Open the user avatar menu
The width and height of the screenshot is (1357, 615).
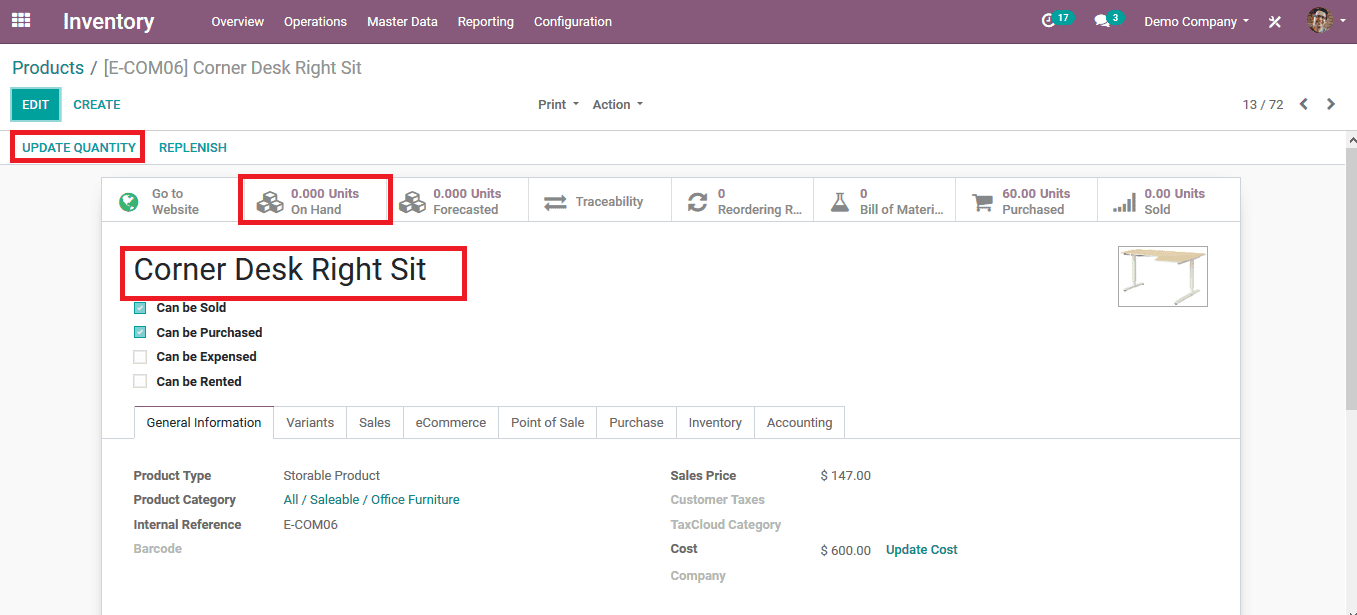click(x=1326, y=20)
